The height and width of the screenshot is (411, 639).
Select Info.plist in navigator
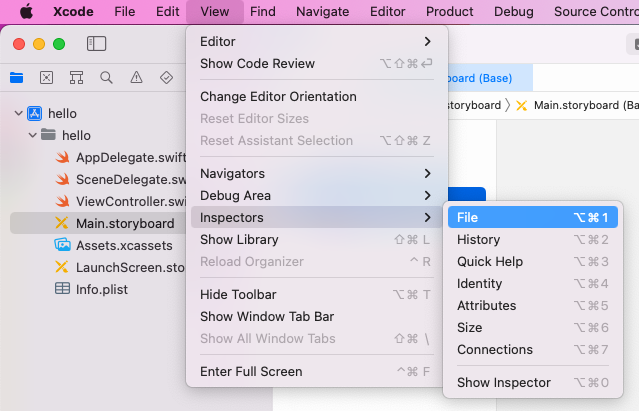coord(102,290)
